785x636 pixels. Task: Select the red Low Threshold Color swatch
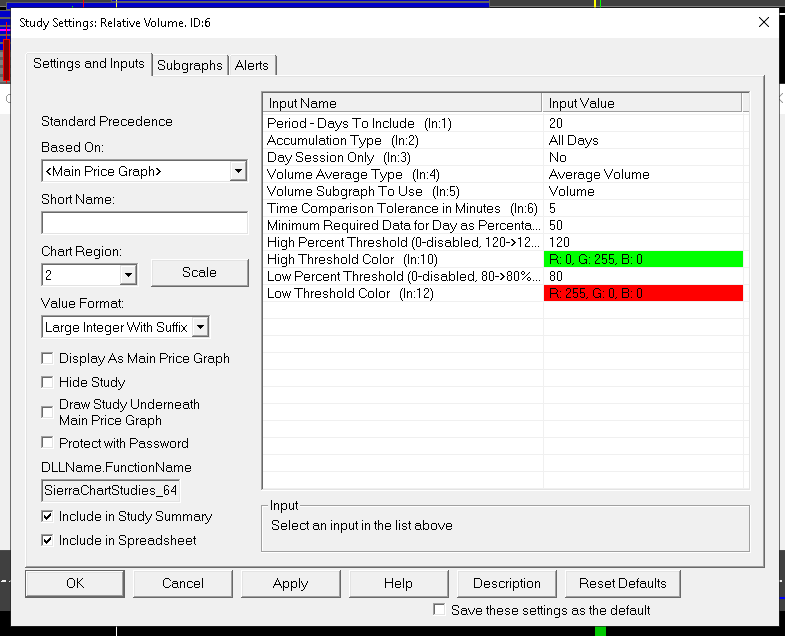[x=643, y=293]
